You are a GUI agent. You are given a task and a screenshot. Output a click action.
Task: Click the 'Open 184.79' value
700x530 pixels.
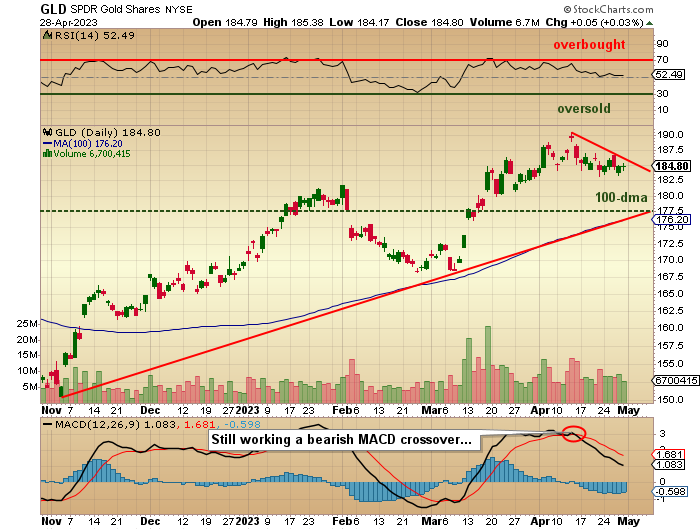pyautogui.click(x=225, y=22)
